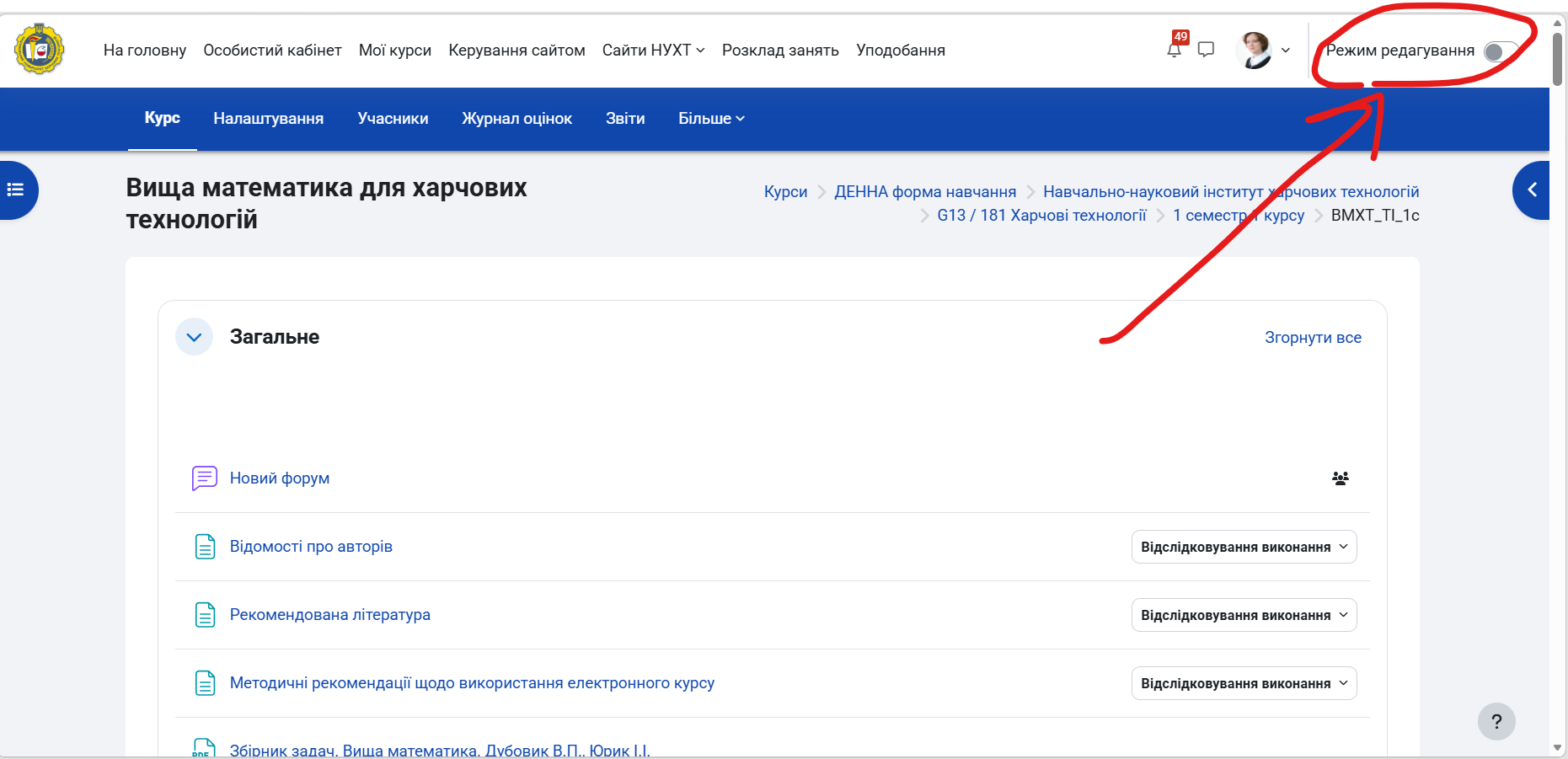Go to На головну
1568x759 pixels.
click(x=145, y=51)
